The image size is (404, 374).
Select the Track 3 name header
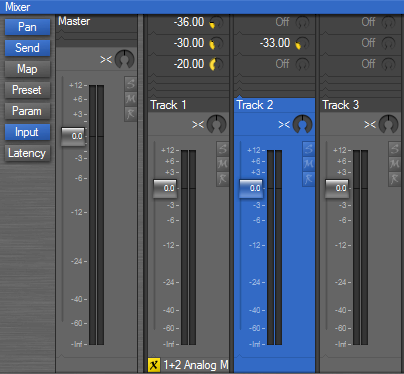tap(360, 105)
